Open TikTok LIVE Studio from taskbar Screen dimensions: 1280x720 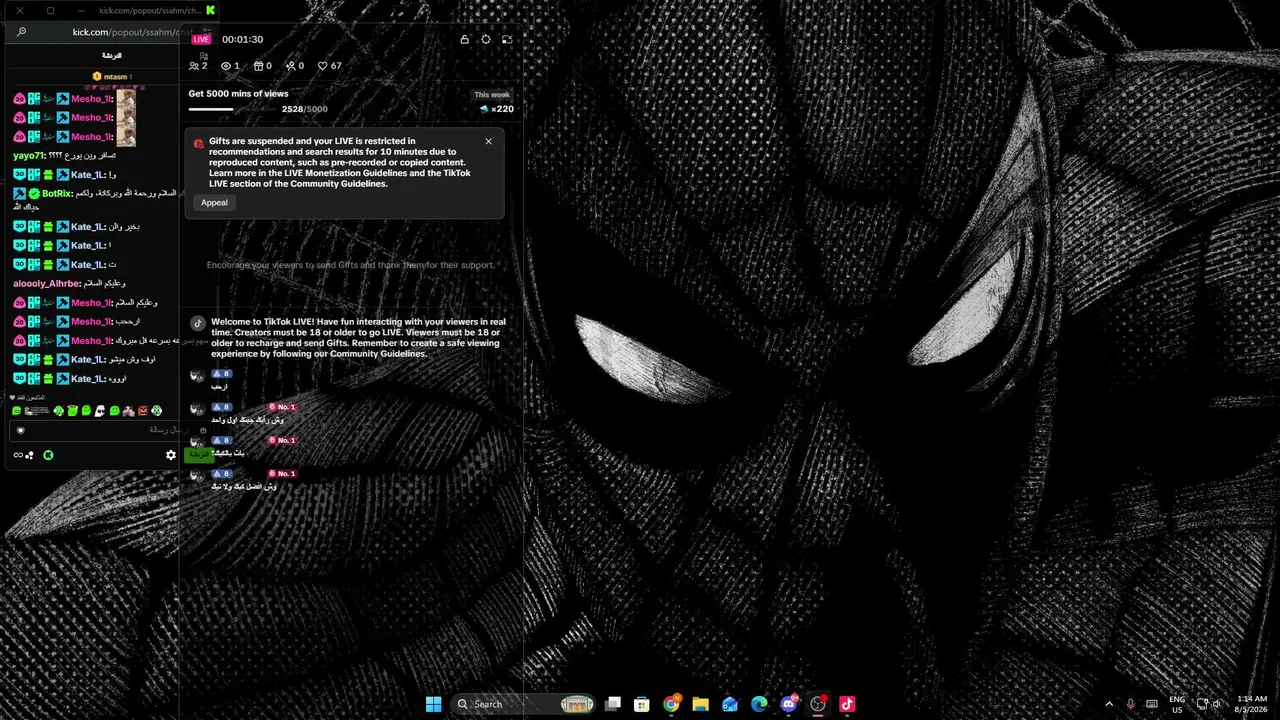click(847, 704)
